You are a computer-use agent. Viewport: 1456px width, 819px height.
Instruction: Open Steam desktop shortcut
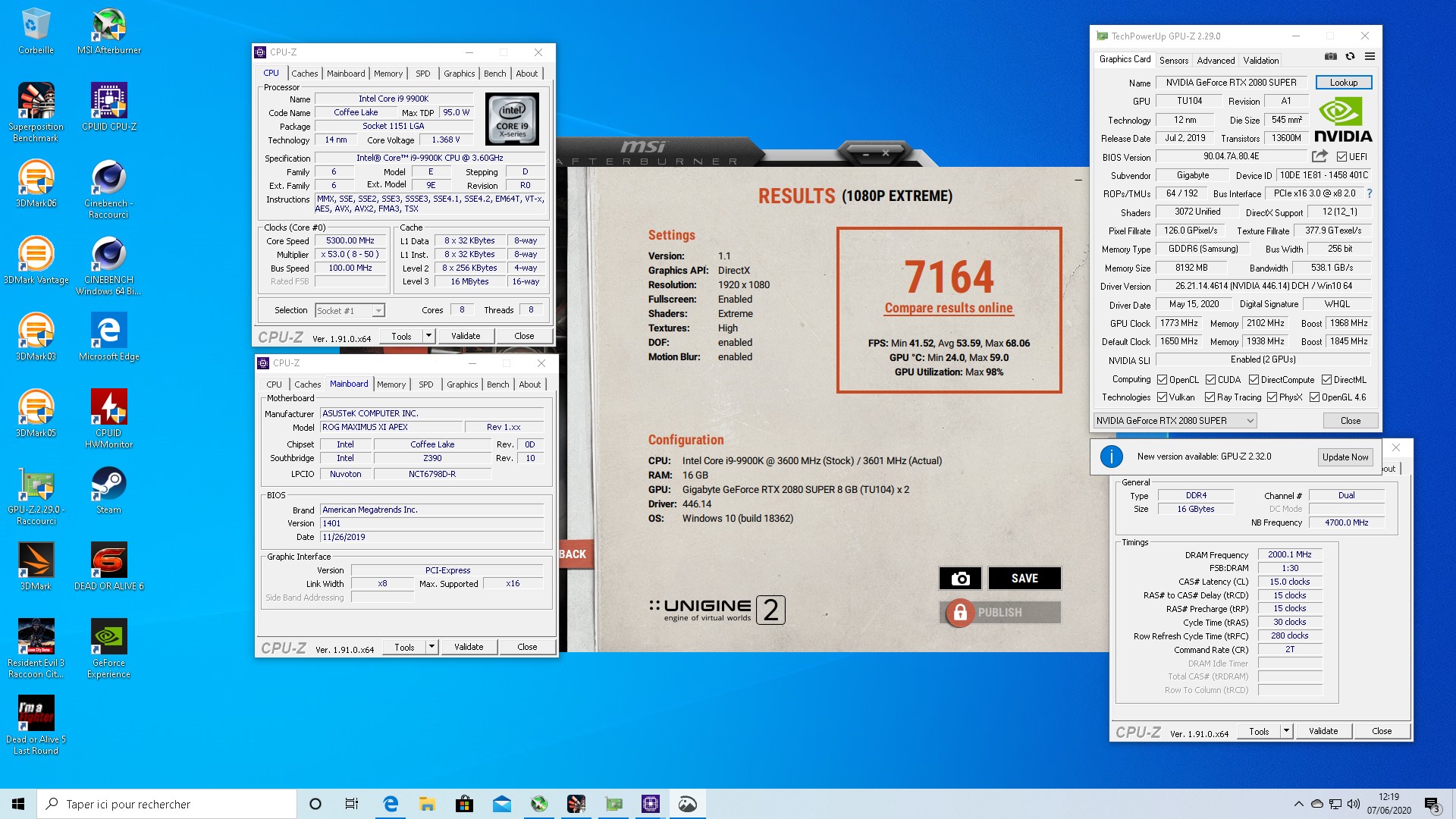[109, 490]
